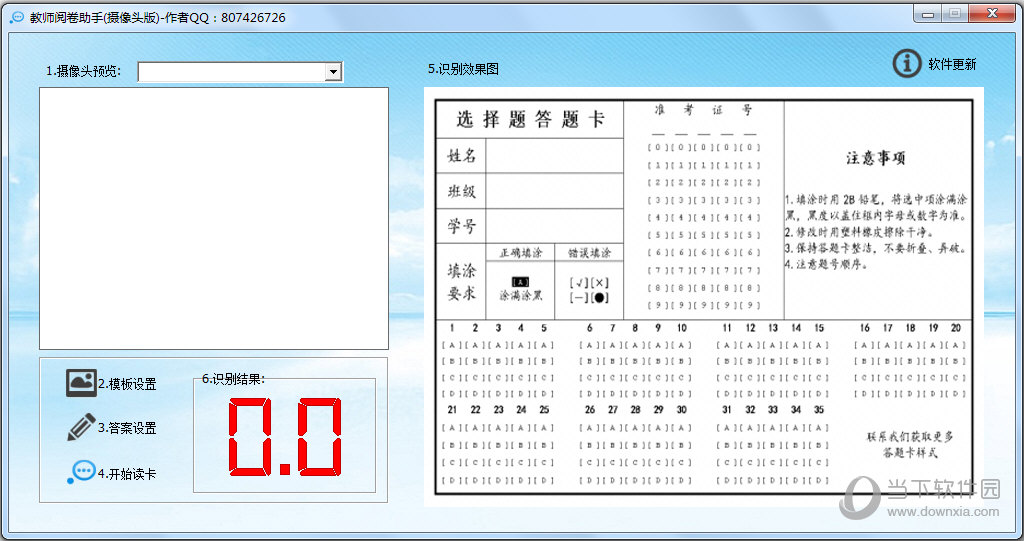
Task: Click the 软件更新 software update link
Action: [x=952, y=64]
